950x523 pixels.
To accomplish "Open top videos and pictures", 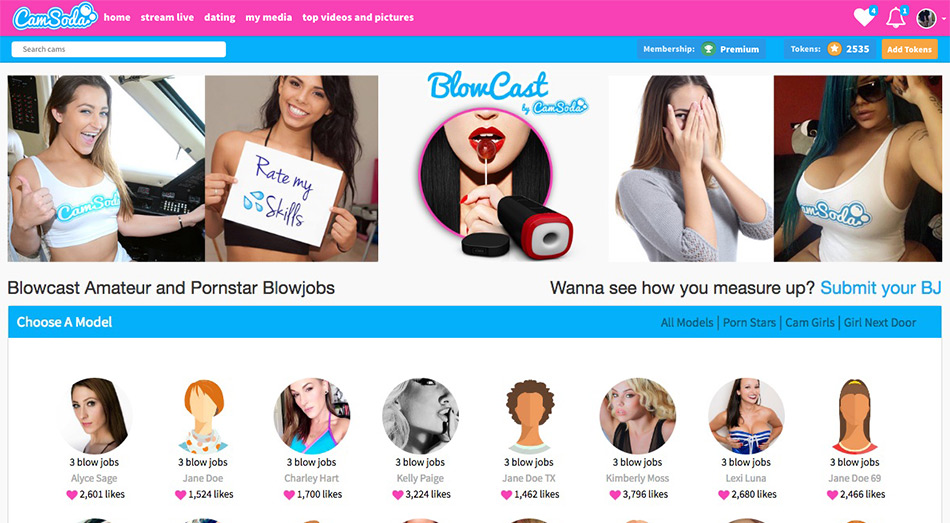I will pyautogui.click(x=358, y=18).
